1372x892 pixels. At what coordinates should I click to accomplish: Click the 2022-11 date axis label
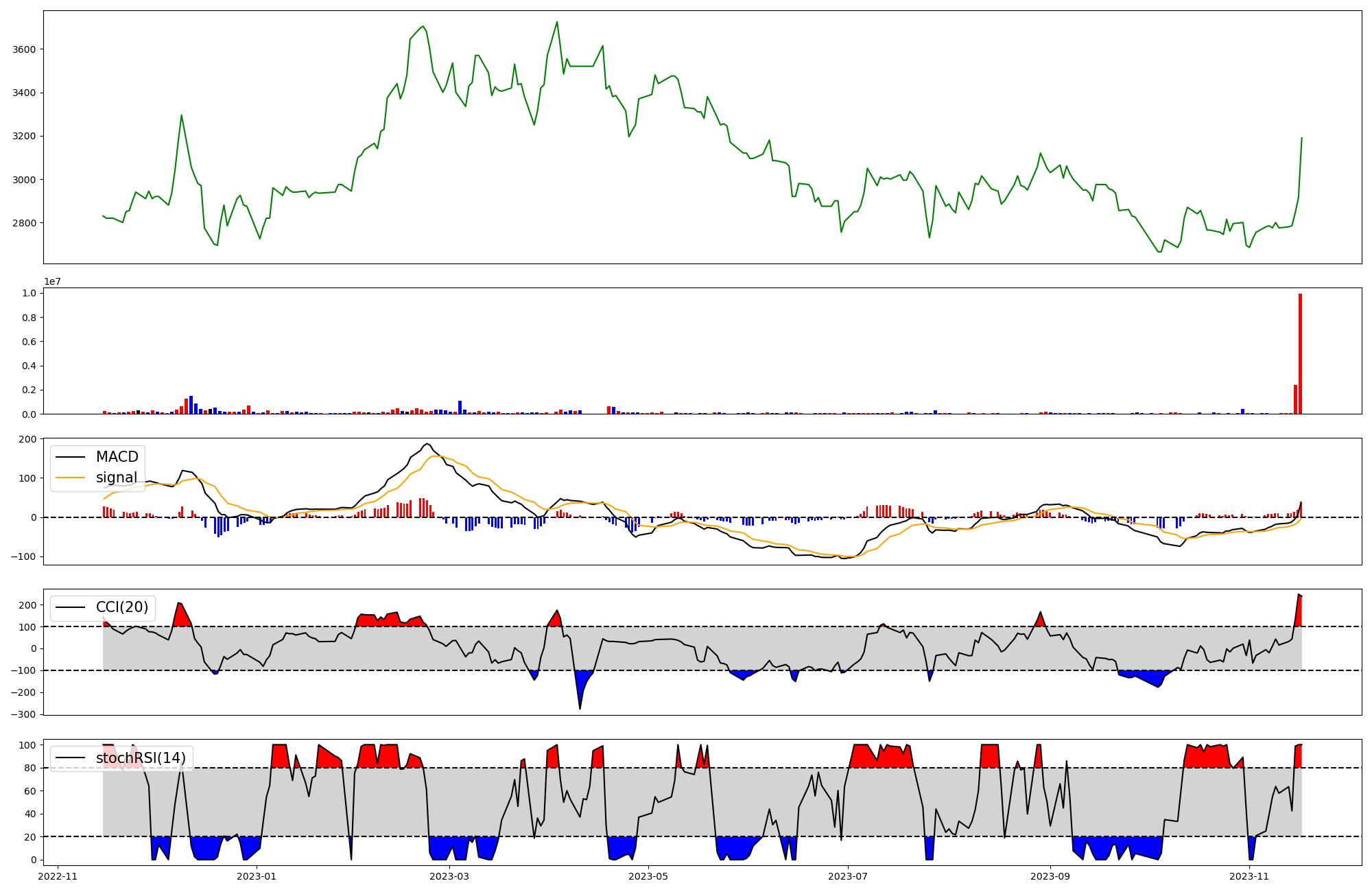[58, 876]
